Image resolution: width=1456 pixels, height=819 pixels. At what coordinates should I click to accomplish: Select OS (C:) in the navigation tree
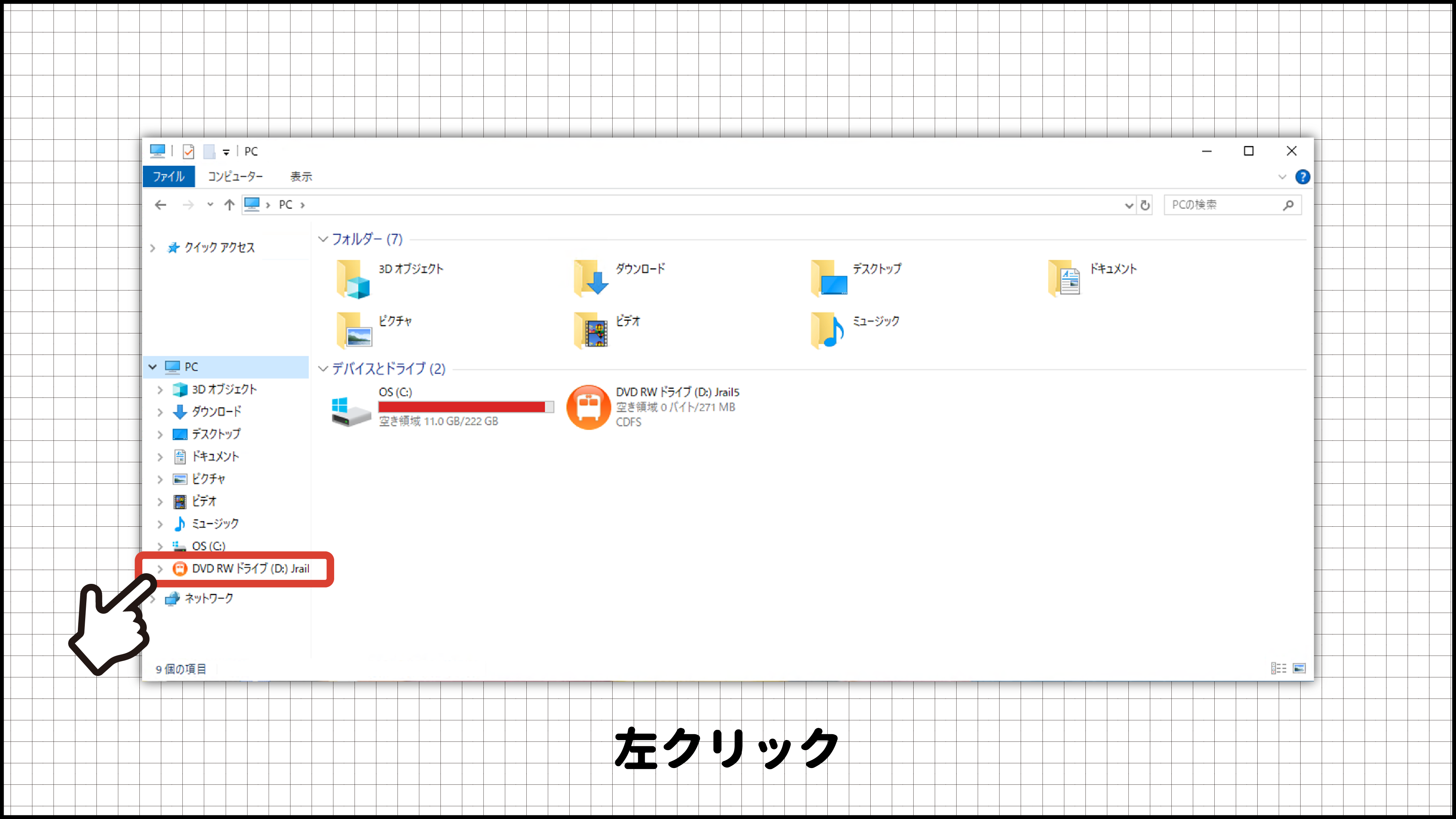[209, 546]
